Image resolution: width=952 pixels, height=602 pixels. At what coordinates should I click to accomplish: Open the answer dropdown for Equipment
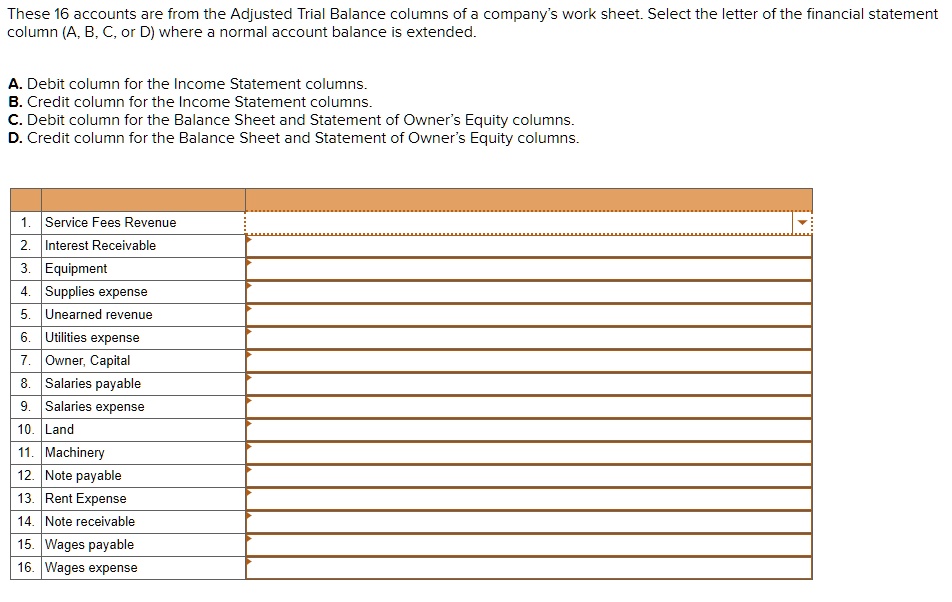(528, 268)
